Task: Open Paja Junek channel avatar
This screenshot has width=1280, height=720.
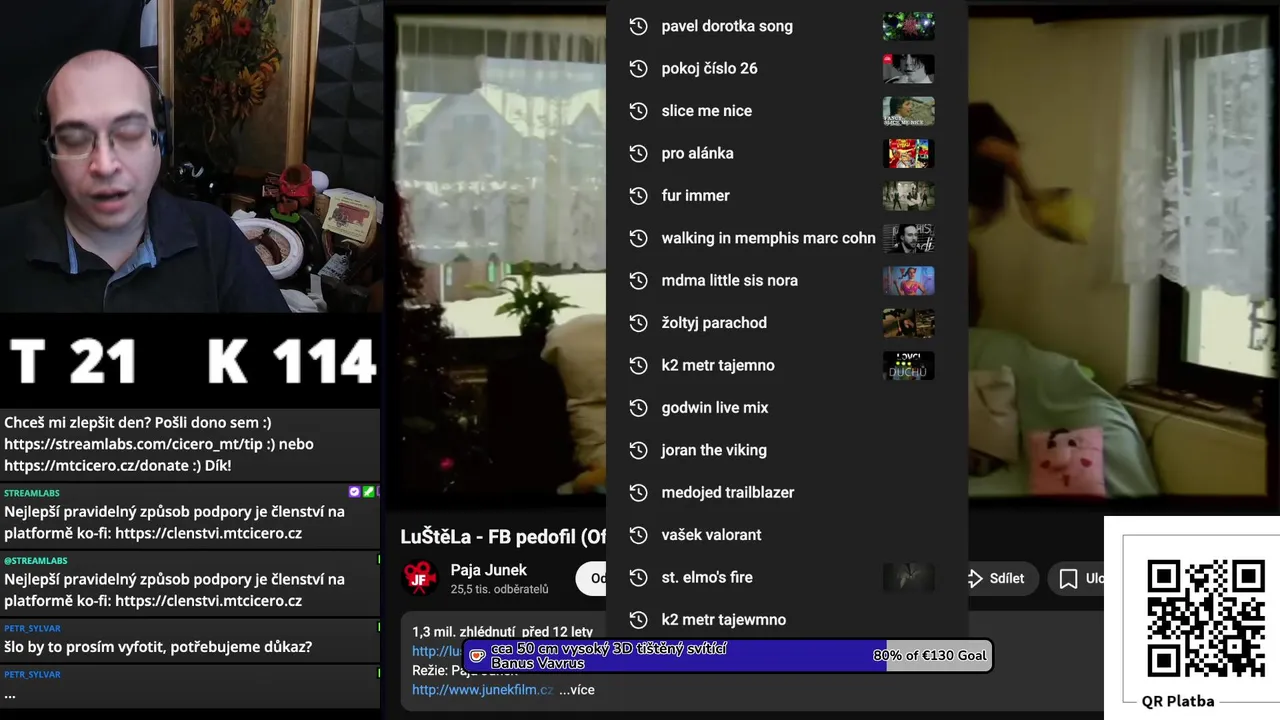Action: (x=420, y=578)
